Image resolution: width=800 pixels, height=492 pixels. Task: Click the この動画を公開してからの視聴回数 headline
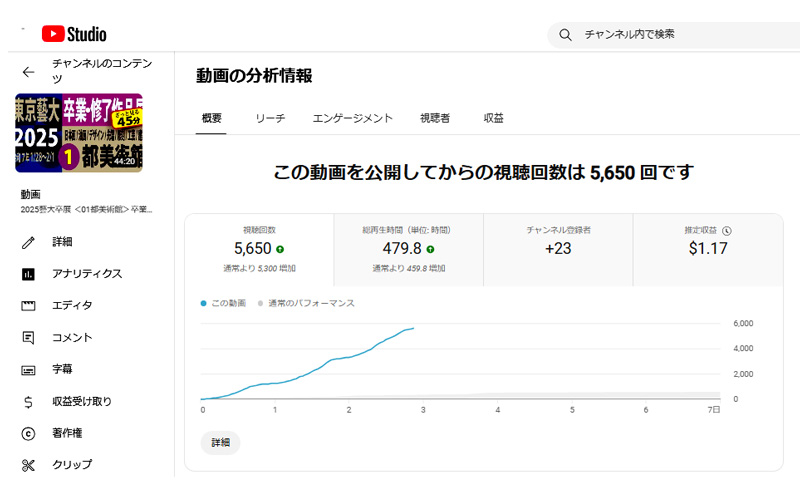[483, 173]
